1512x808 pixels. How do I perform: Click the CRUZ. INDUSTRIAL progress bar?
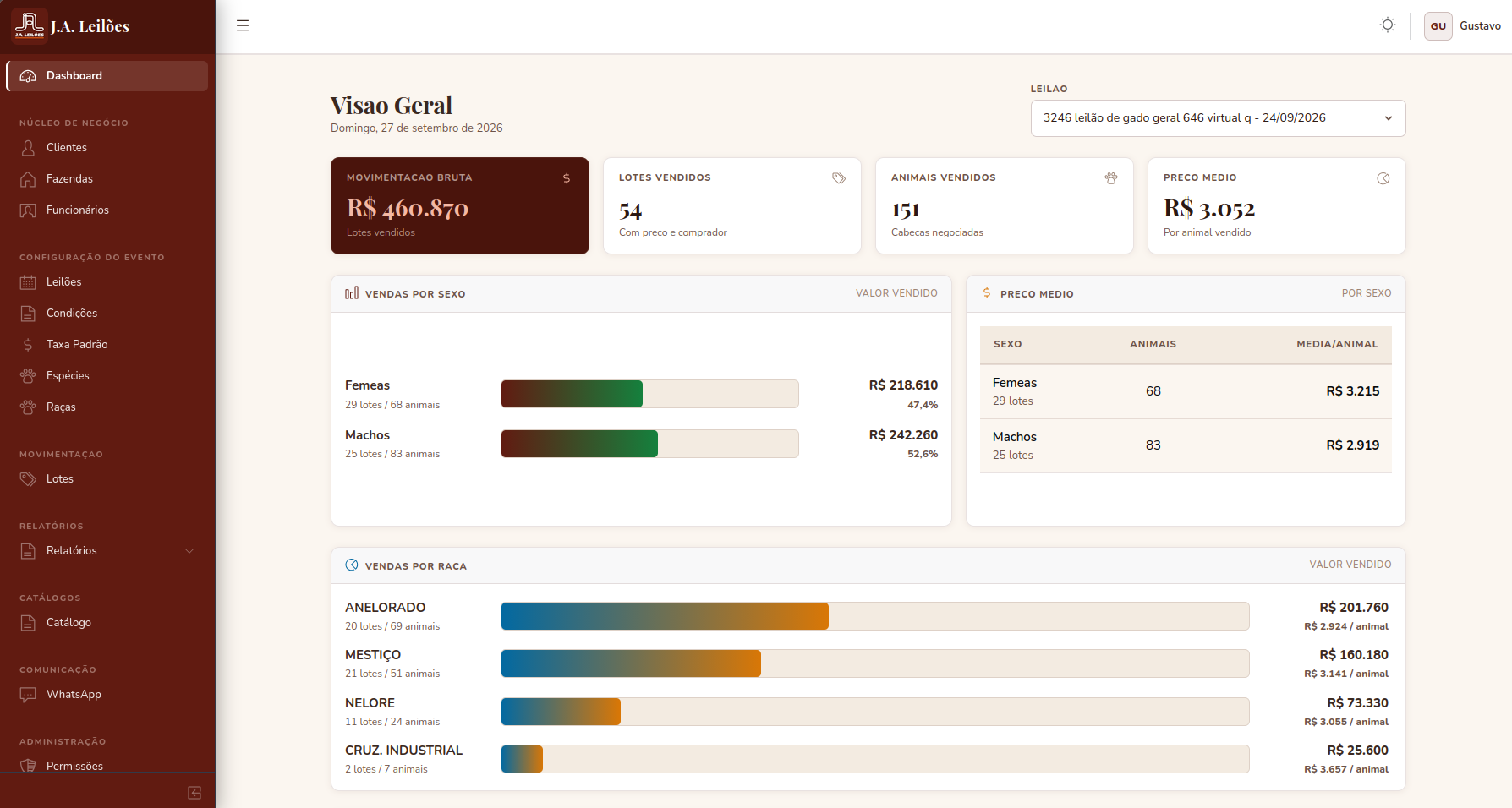pyautogui.click(x=875, y=759)
